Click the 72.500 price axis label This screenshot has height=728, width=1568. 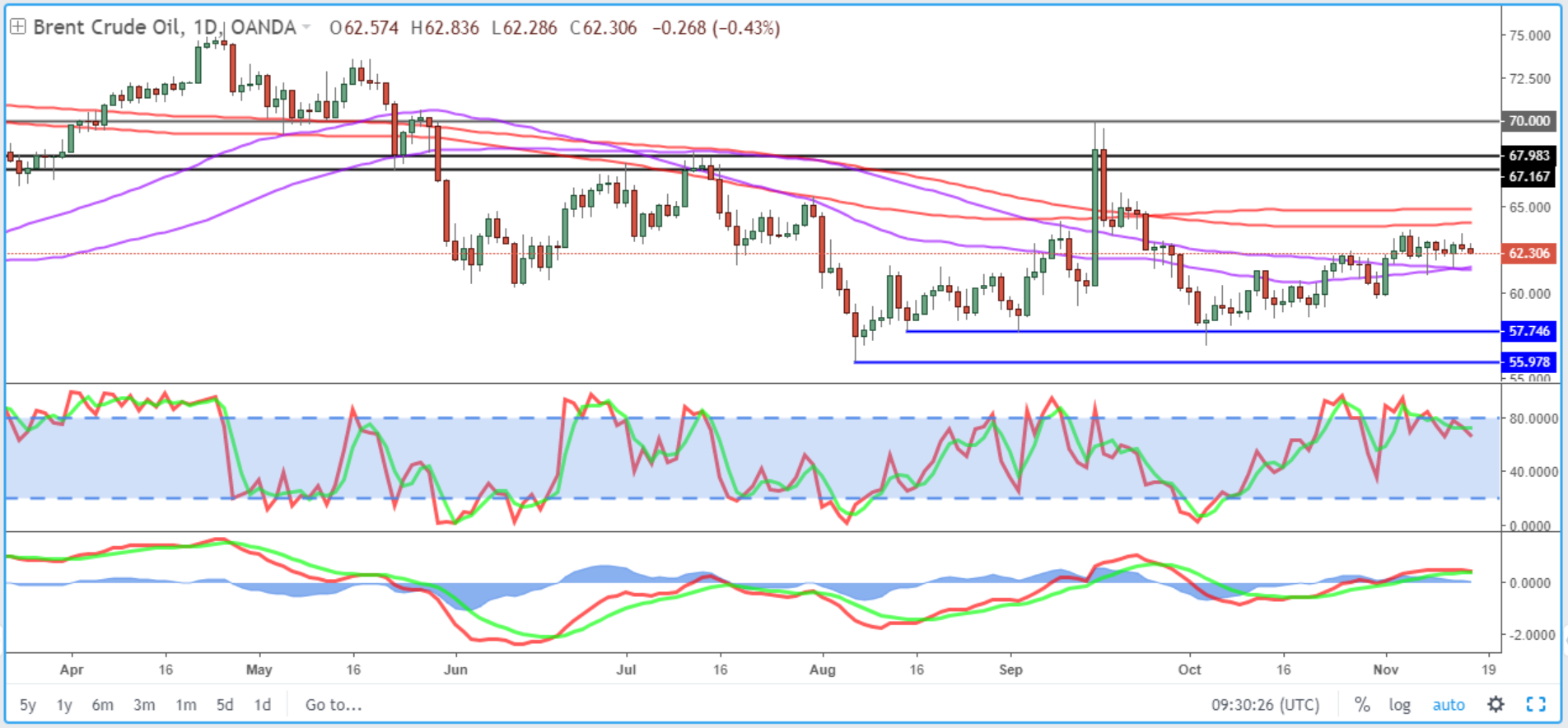click(1530, 78)
